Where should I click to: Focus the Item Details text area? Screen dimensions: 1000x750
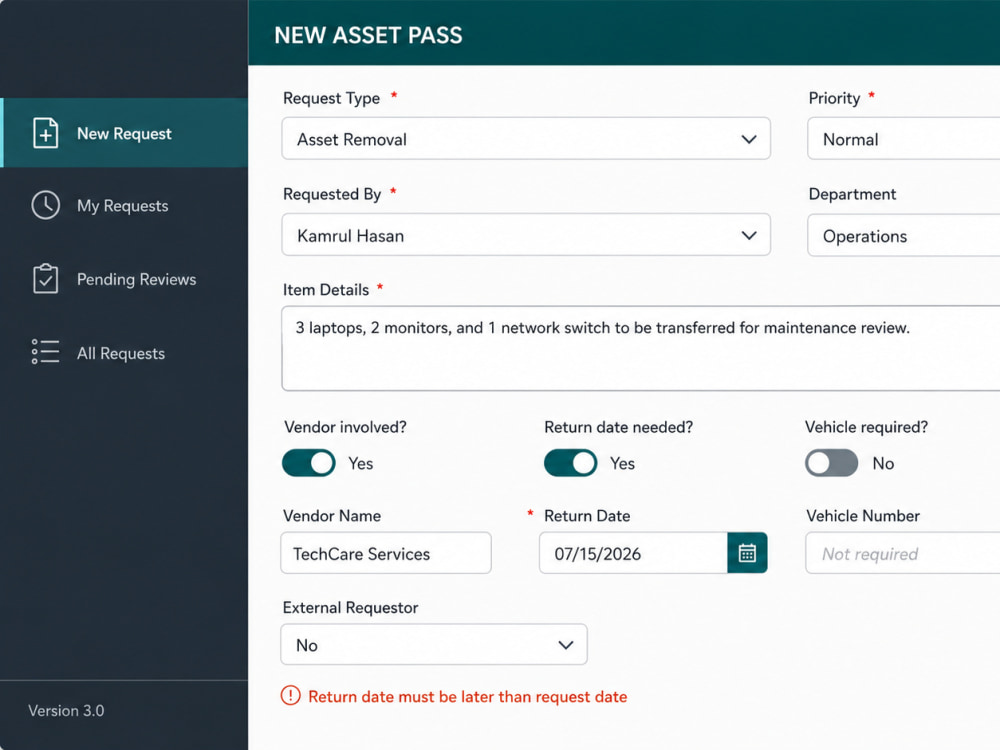(641, 348)
